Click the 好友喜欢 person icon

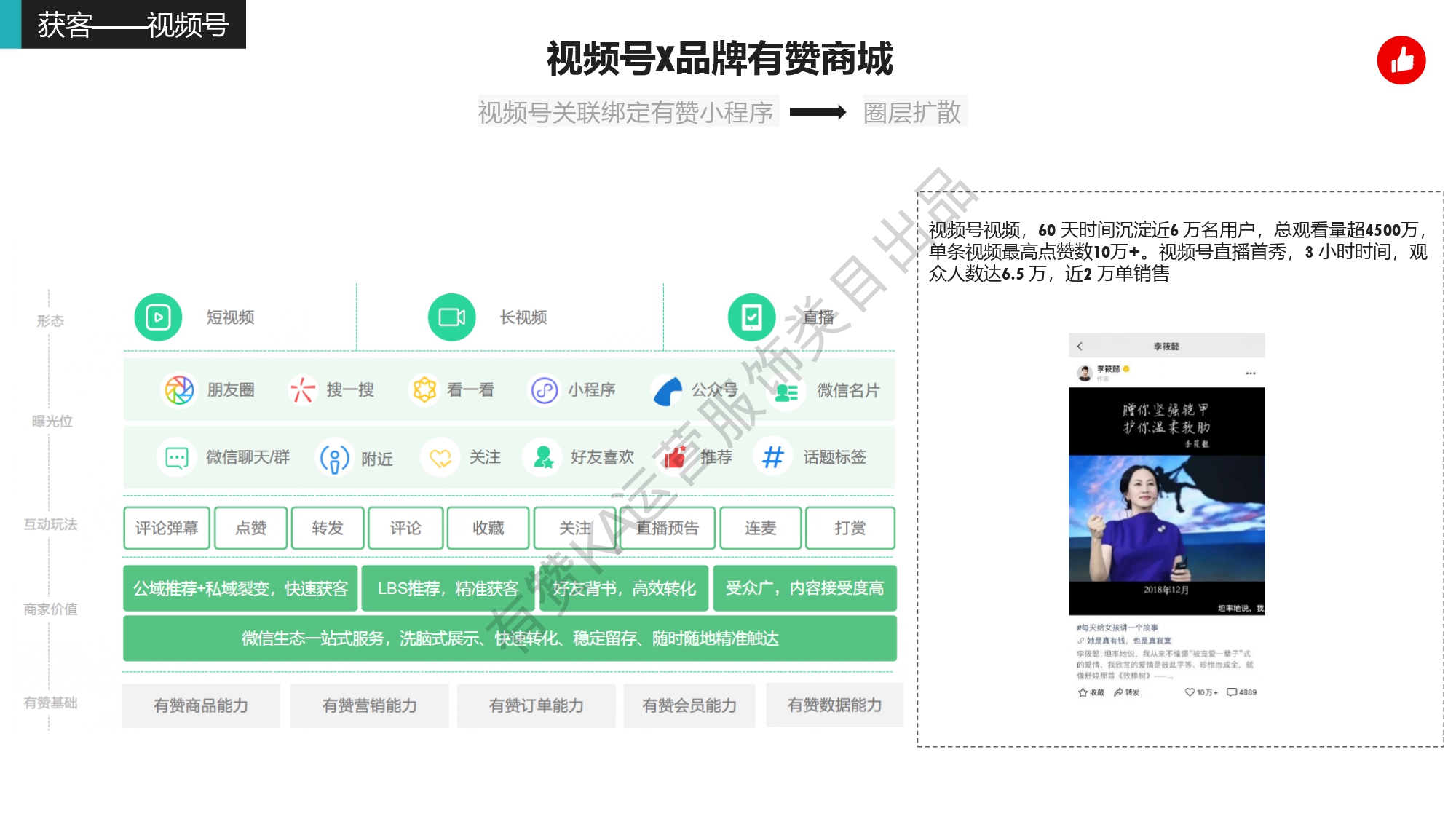click(543, 457)
